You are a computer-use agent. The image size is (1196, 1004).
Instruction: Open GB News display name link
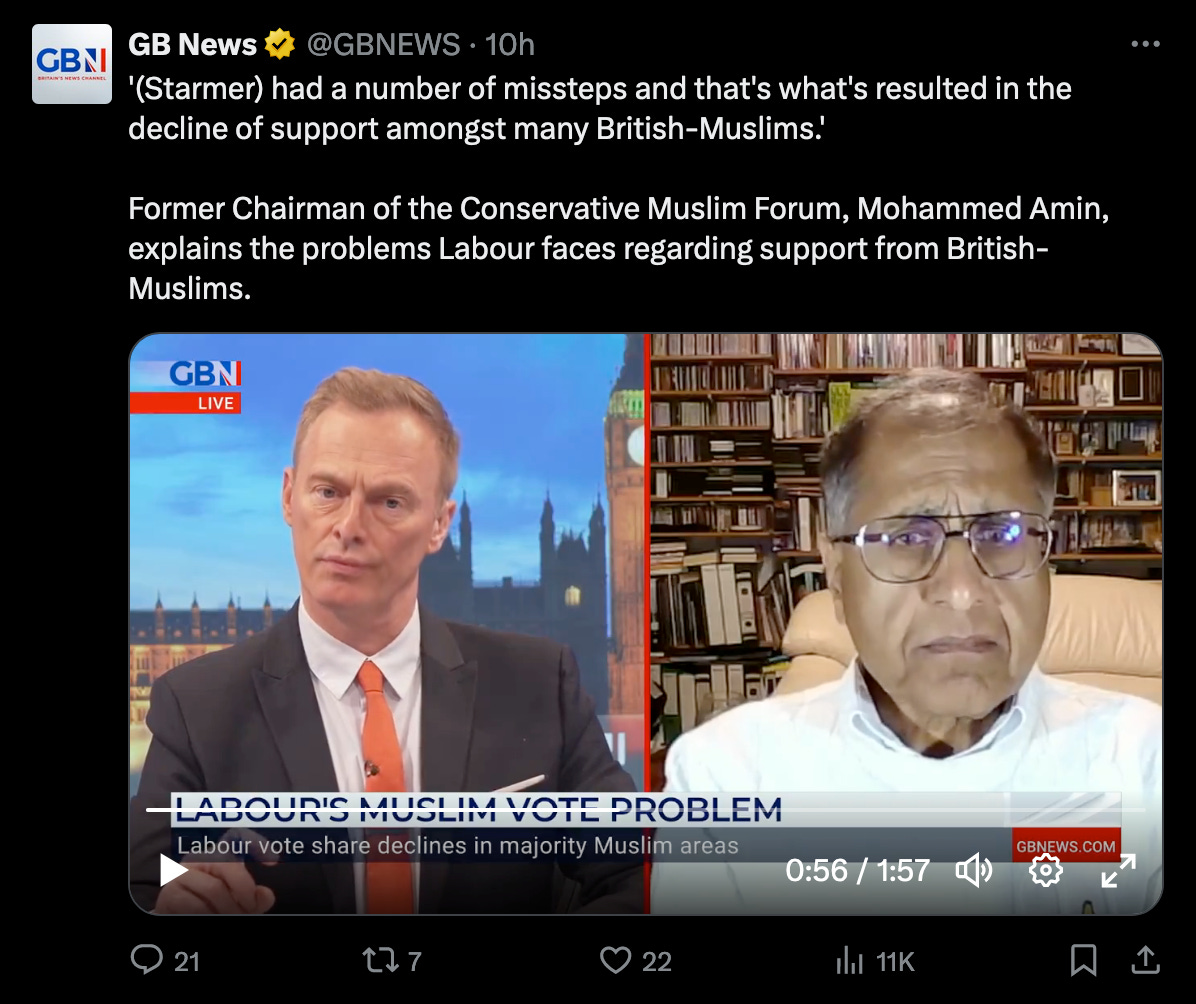click(x=192, y=44)
